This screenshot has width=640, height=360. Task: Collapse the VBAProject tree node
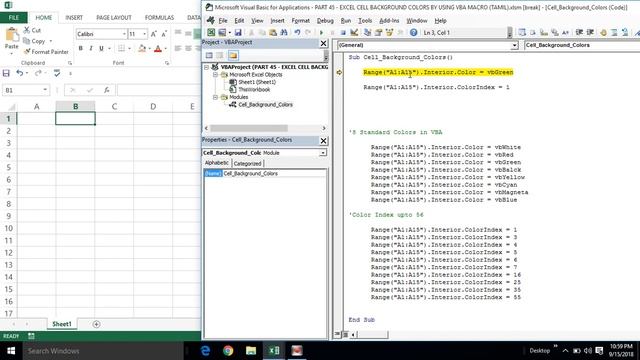(x=207, y=67)
